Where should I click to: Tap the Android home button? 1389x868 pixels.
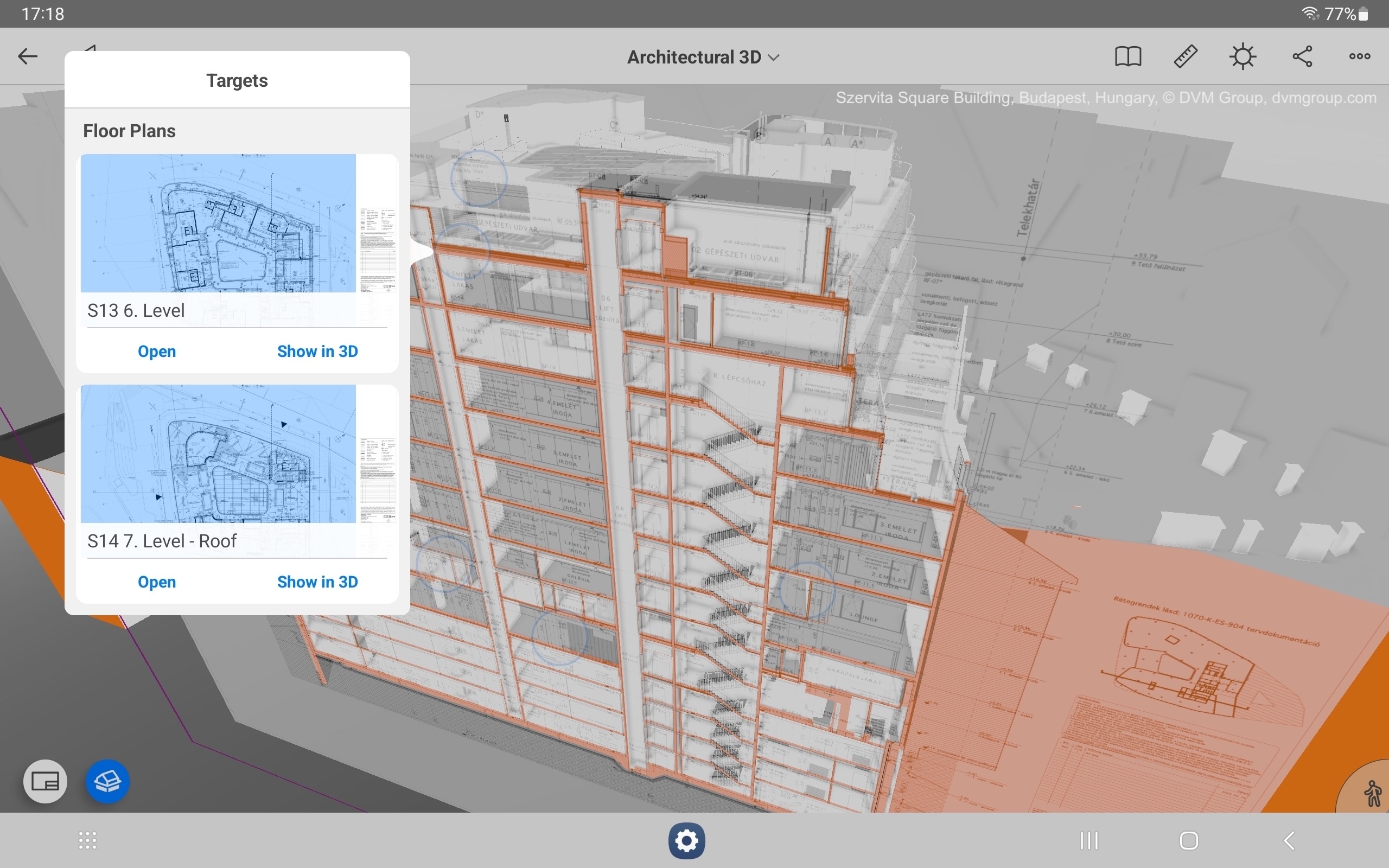click(x=1189, y=840)
